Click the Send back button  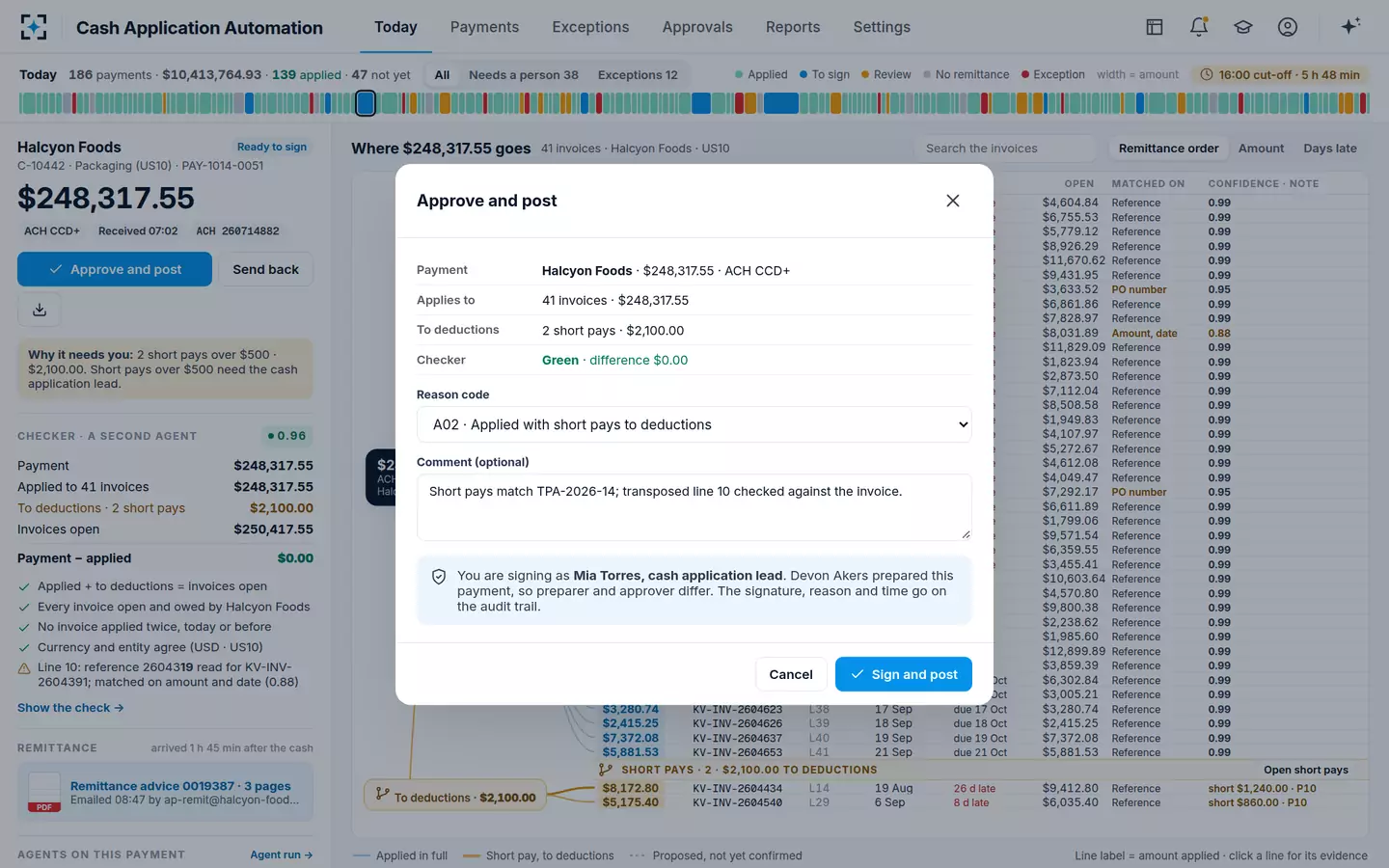pyautogui.click(x=265, y=269)
